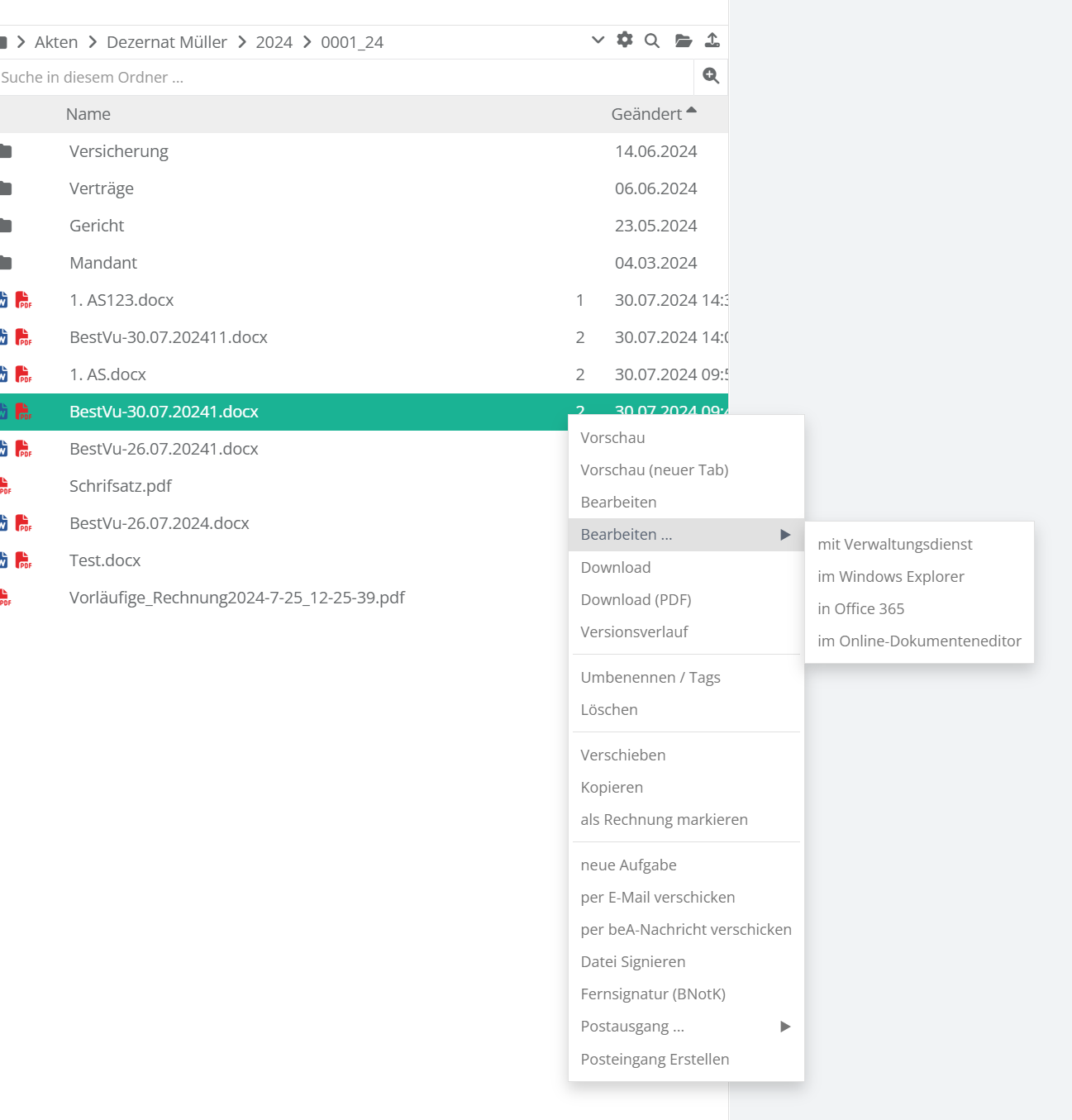Click the red PDF icon next to 1. AS123.docx
1072x1120 pixels.
24,300
